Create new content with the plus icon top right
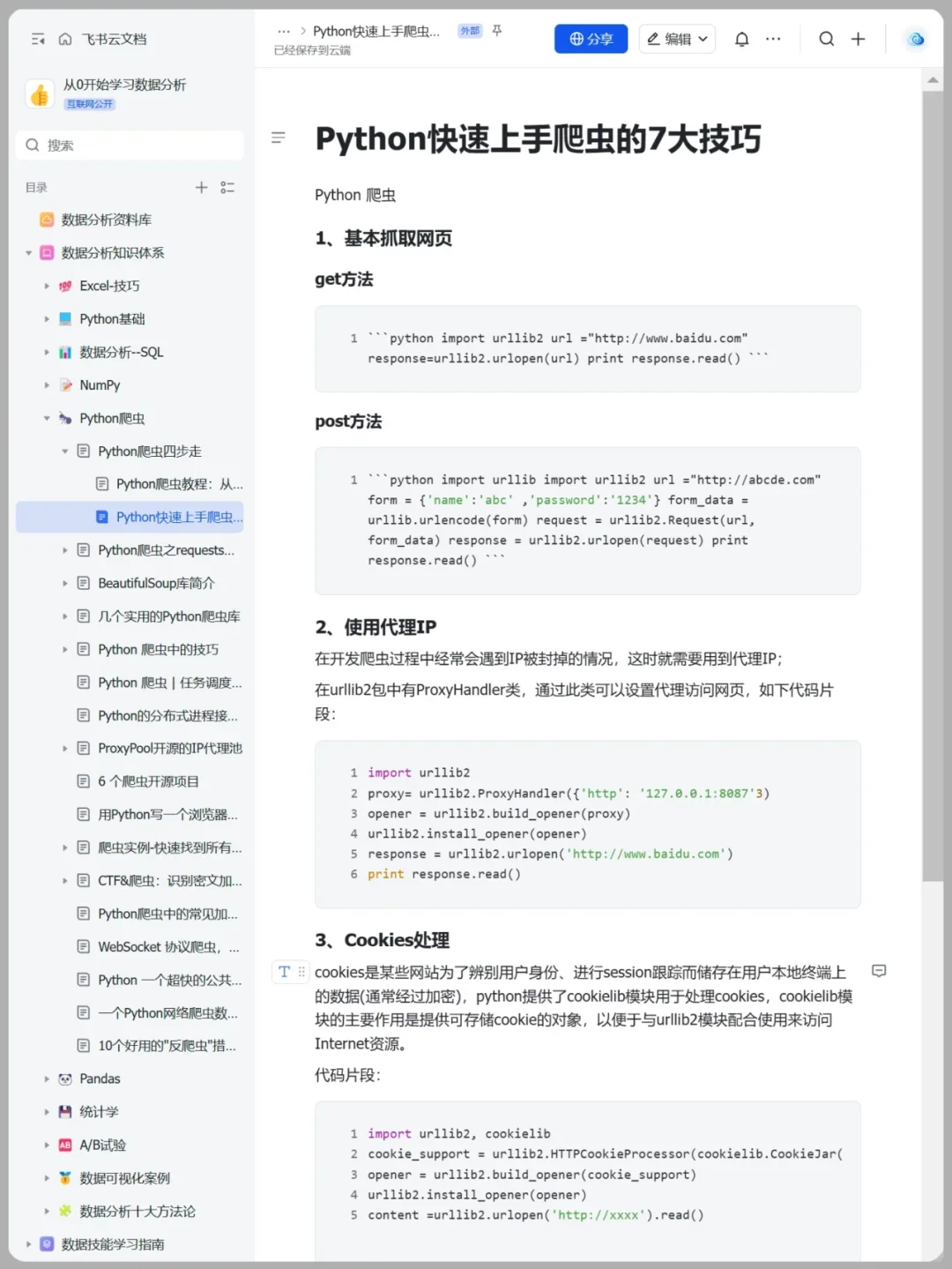Screen dimensions: 952x1269 [859, 39]
